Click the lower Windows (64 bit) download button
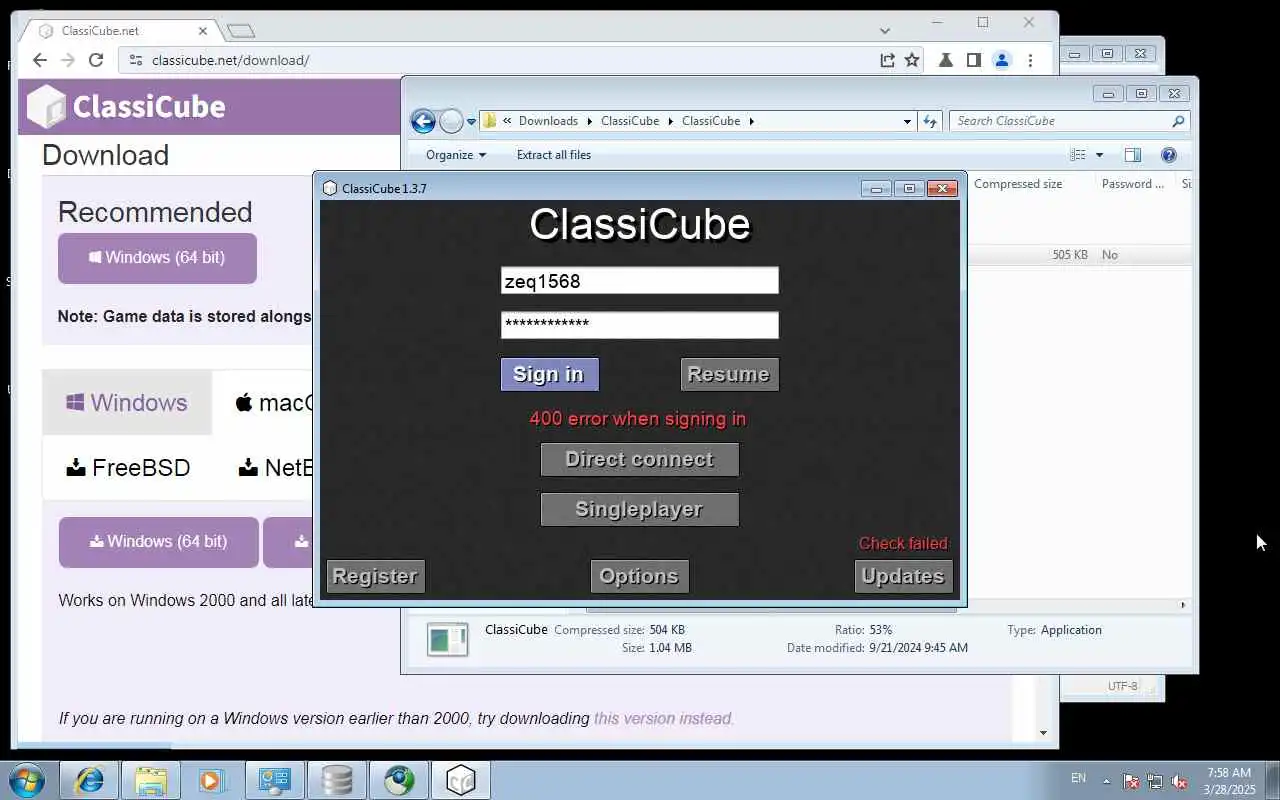This screenshot has height=800, width=1280. [159, 542]
